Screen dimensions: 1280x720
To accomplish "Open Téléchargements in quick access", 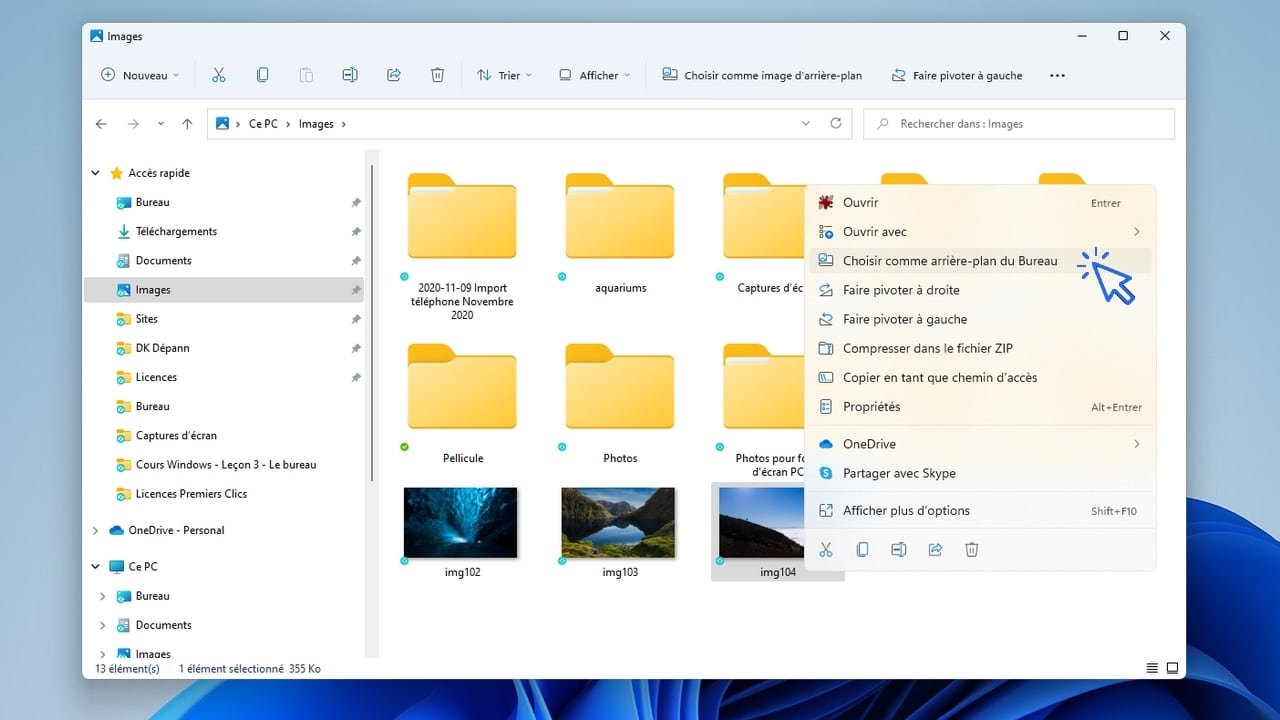I will point(176,232).
